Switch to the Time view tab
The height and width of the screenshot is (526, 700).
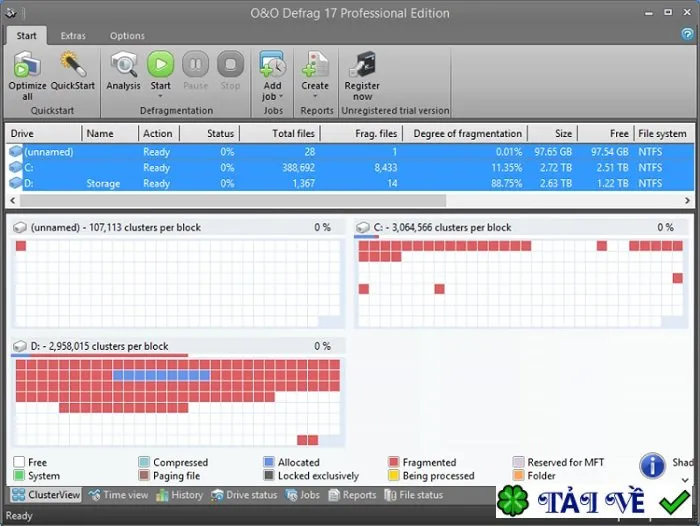pyautogui.click(x=119, y=495)
